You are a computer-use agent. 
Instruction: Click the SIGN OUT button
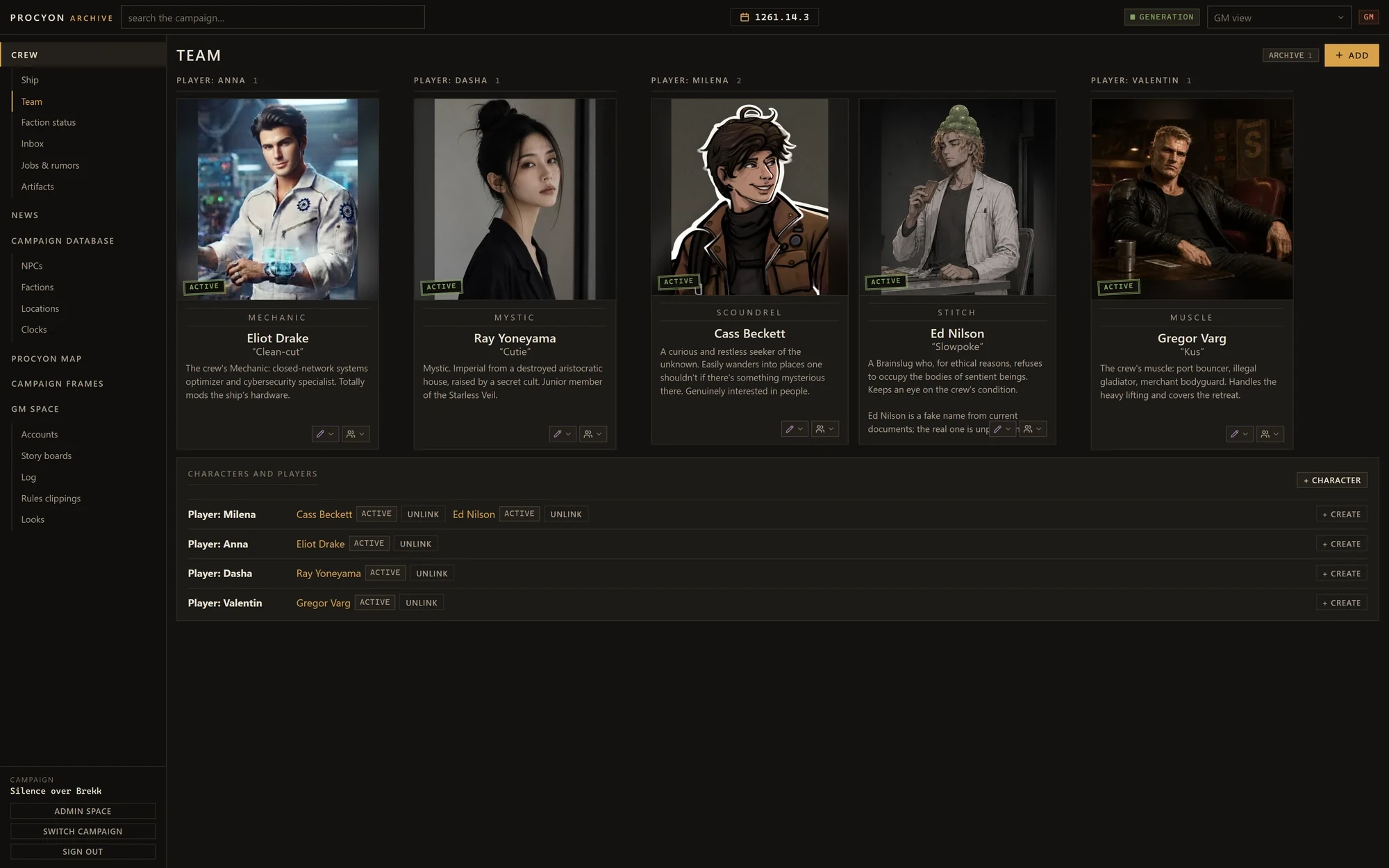click(83, 851)
